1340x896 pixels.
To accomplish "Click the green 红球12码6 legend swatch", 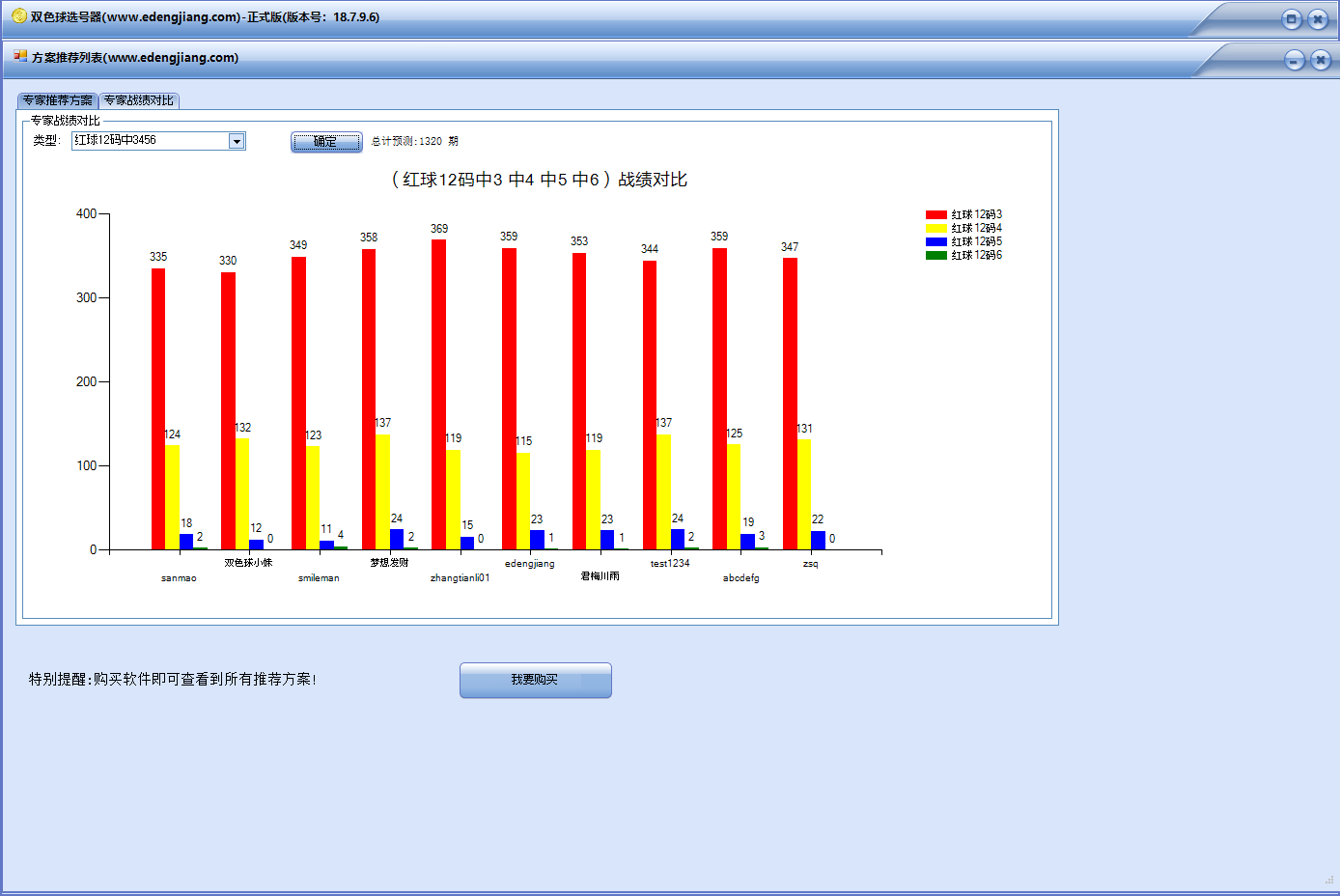I will point(935,256).
